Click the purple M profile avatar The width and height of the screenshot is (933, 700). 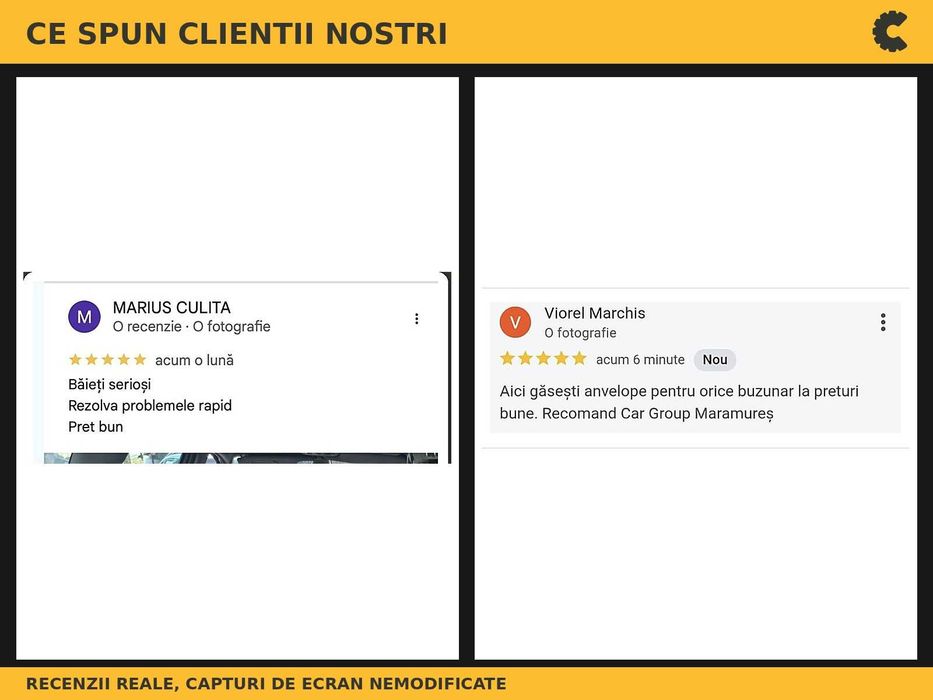tap(84, 317)
